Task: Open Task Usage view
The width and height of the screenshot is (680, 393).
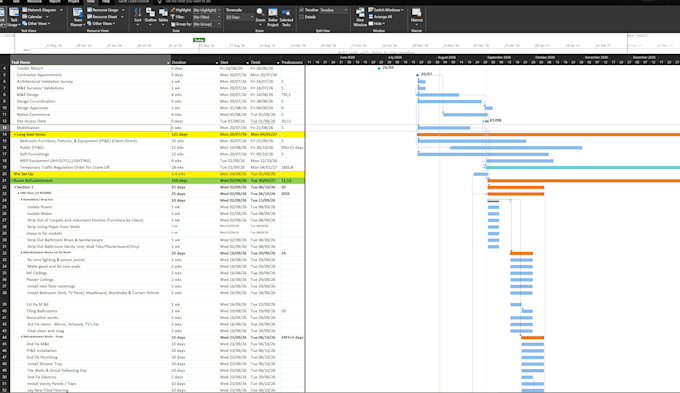Action: (x=14, y=17)
